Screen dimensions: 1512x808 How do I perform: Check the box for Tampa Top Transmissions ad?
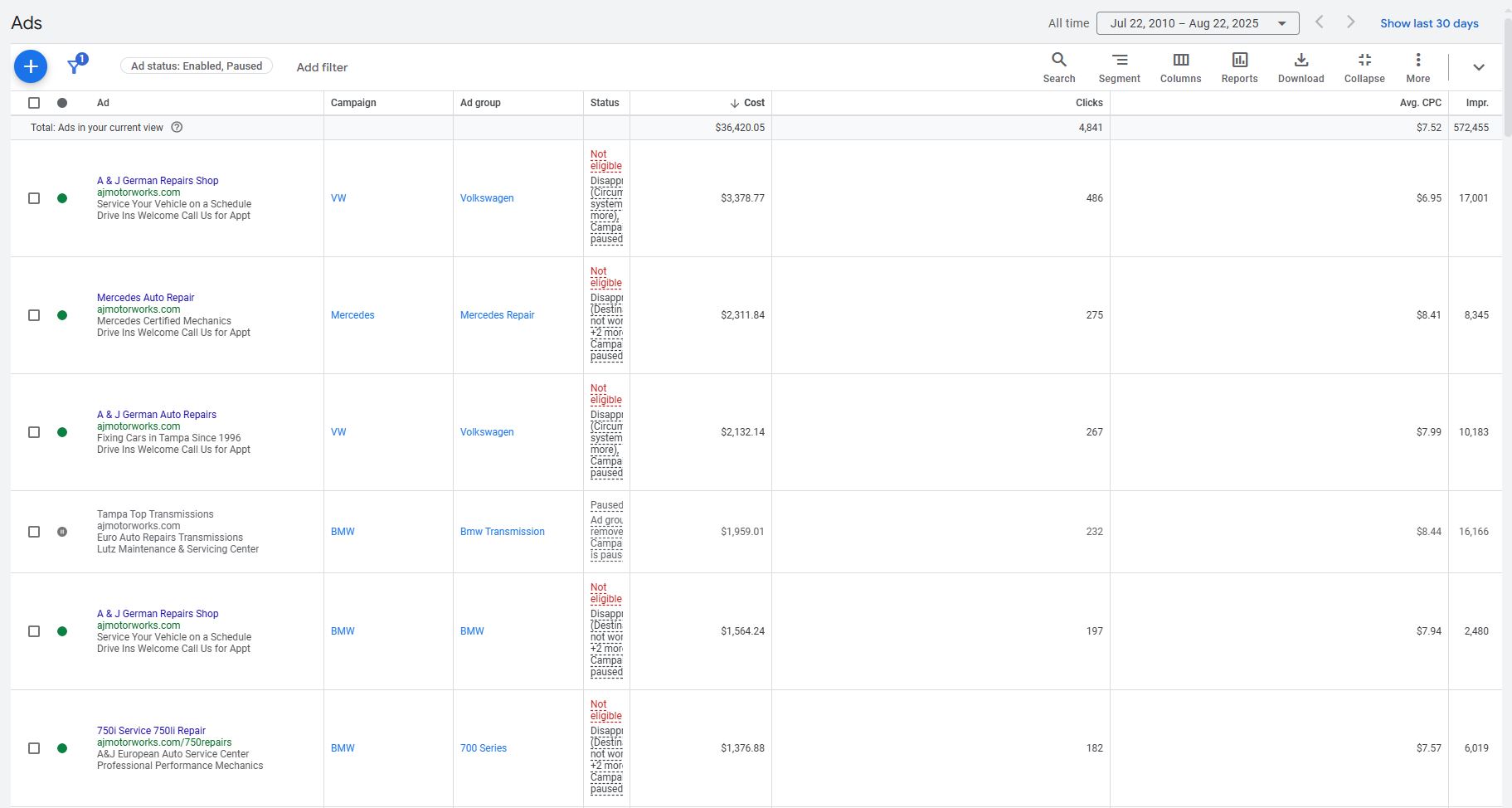34,532
